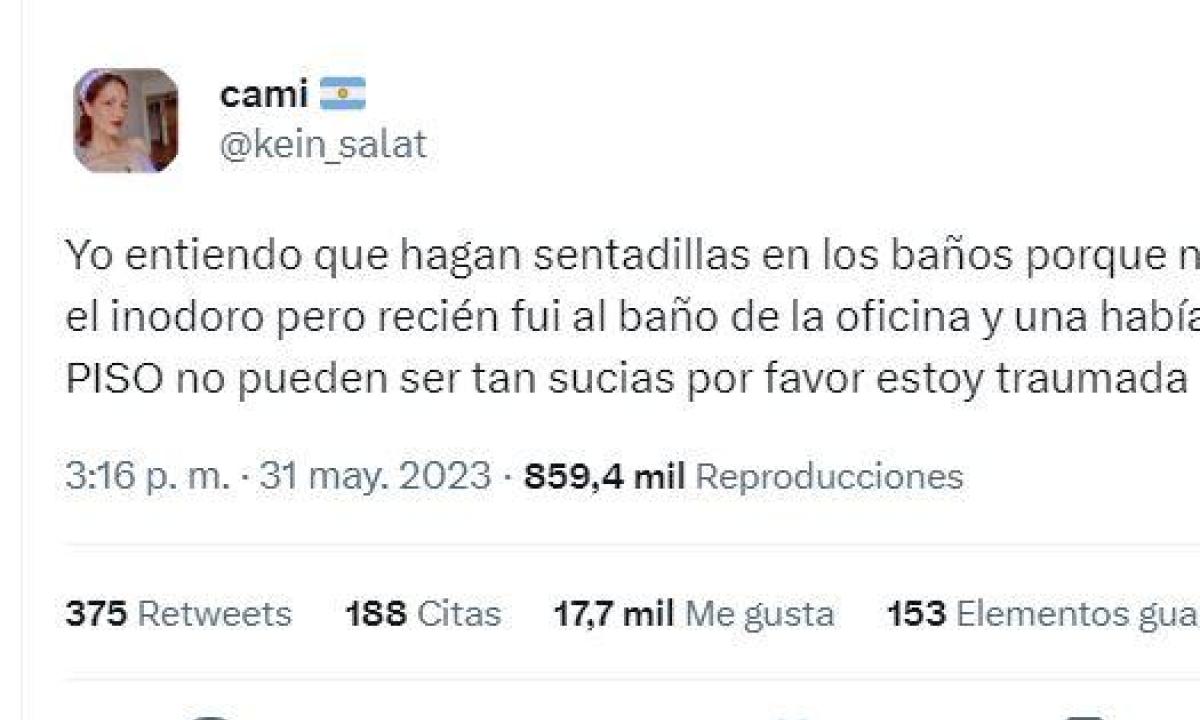Click the tweet line starting 'Yo entiendo'

point(633,258)
